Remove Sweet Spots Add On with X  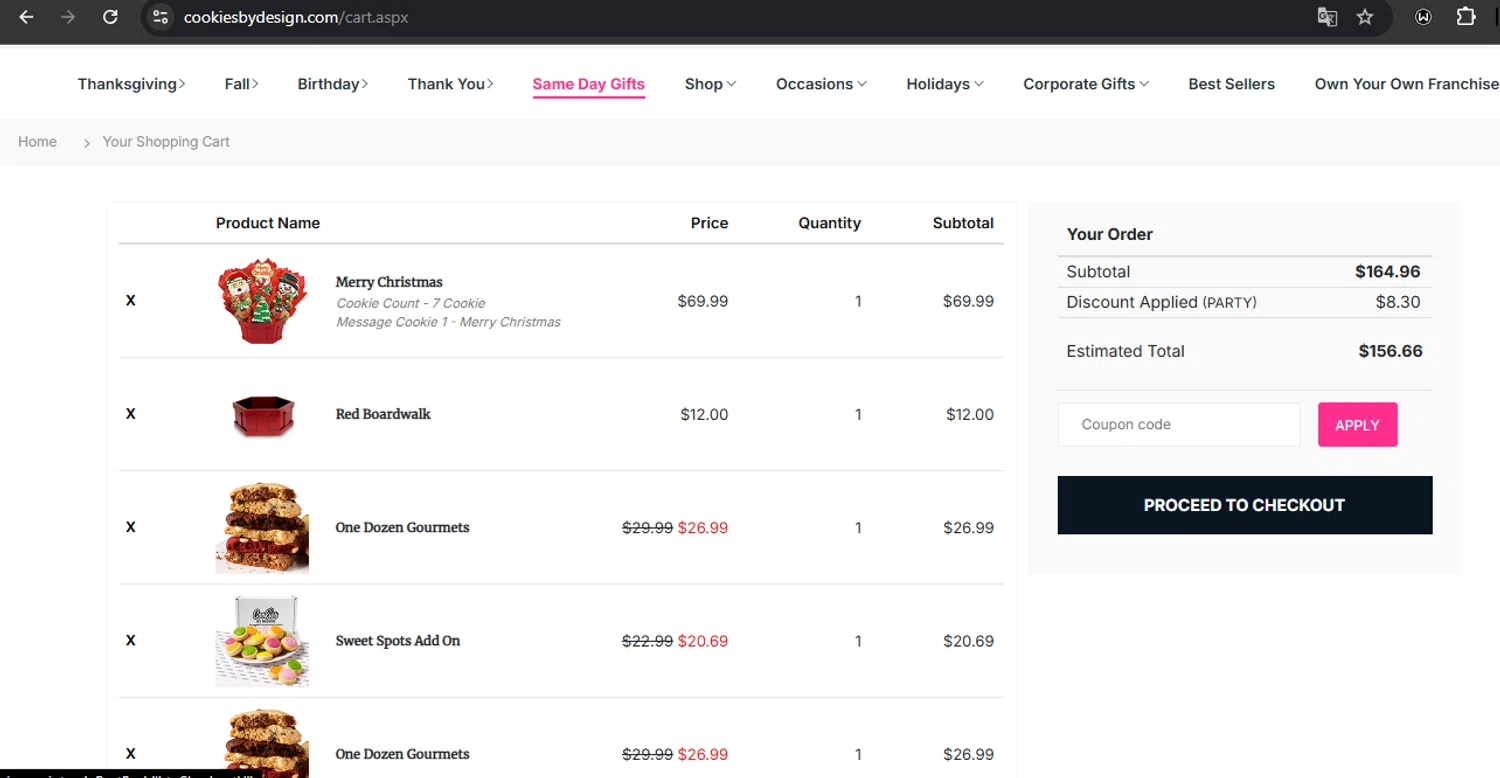point(130,641)
